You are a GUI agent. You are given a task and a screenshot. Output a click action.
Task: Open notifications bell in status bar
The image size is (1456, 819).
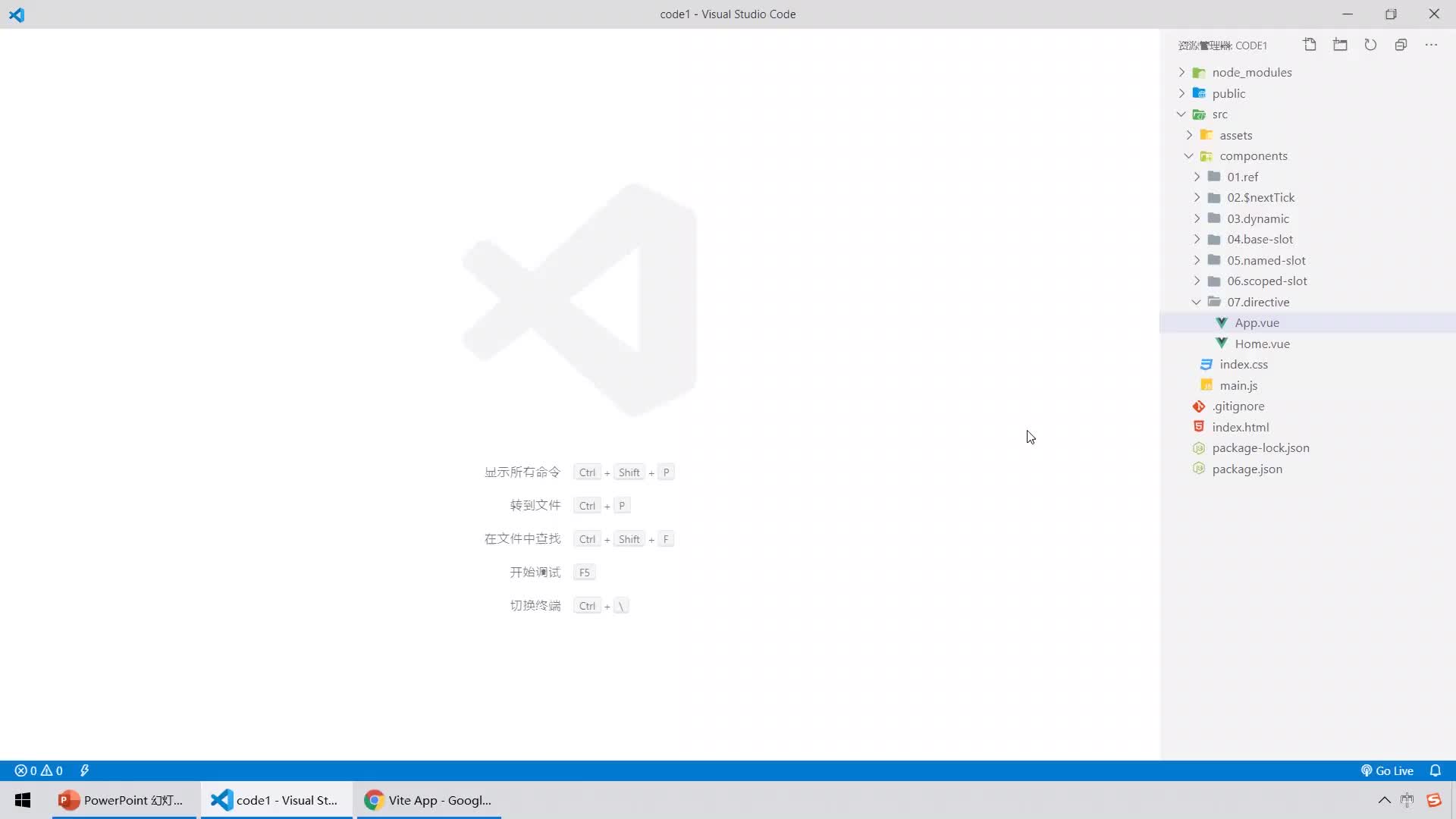(x=1435, y=770)
